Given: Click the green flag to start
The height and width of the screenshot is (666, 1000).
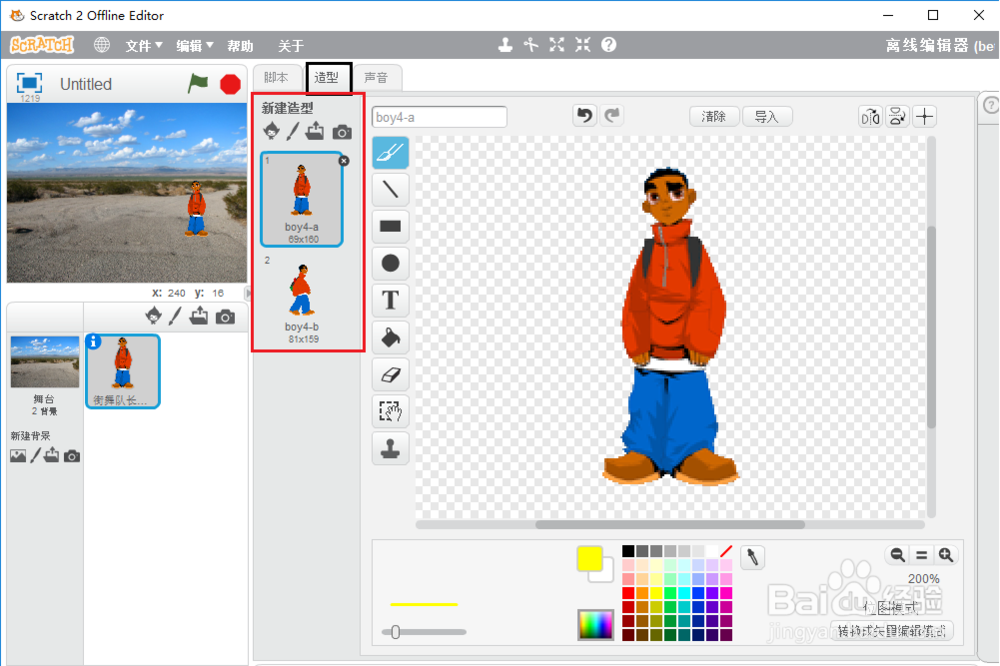Looking at the screenshot, I should [x=198, y=83].
